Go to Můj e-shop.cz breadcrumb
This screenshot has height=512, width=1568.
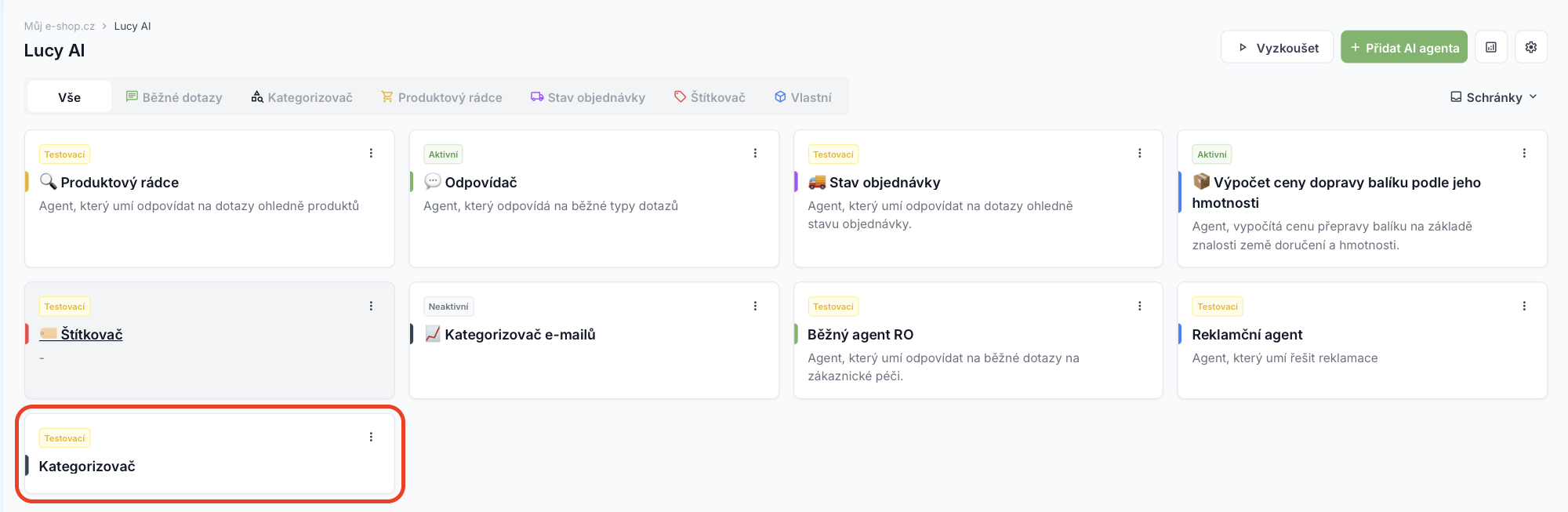[59, 26]
